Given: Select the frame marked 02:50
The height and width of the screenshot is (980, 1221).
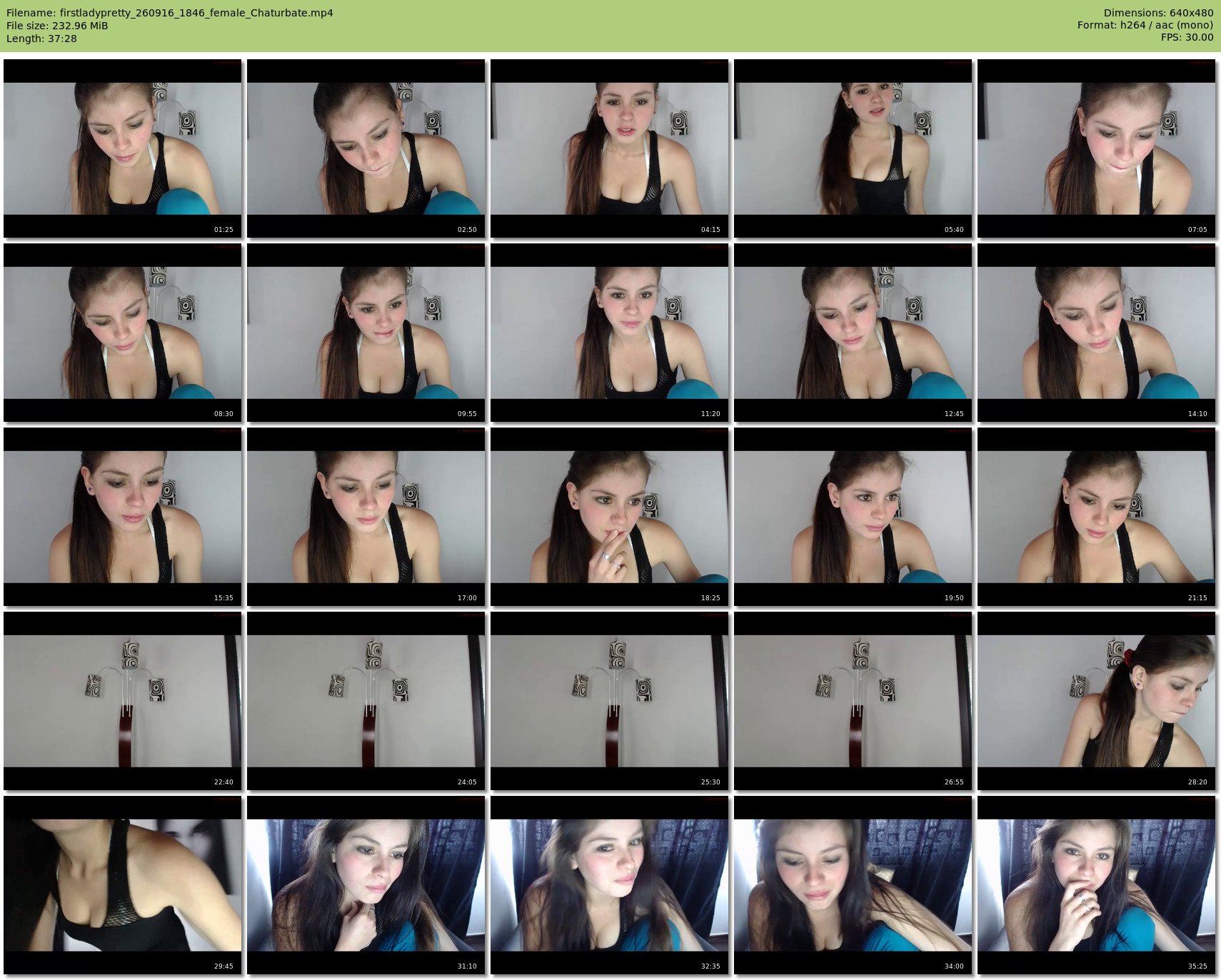Looking at the screenshot, I should point(366,148).
